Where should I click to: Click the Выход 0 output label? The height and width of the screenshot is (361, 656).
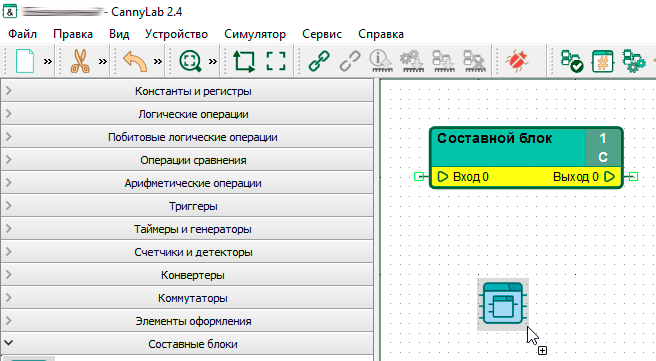(x=576, y=177)
